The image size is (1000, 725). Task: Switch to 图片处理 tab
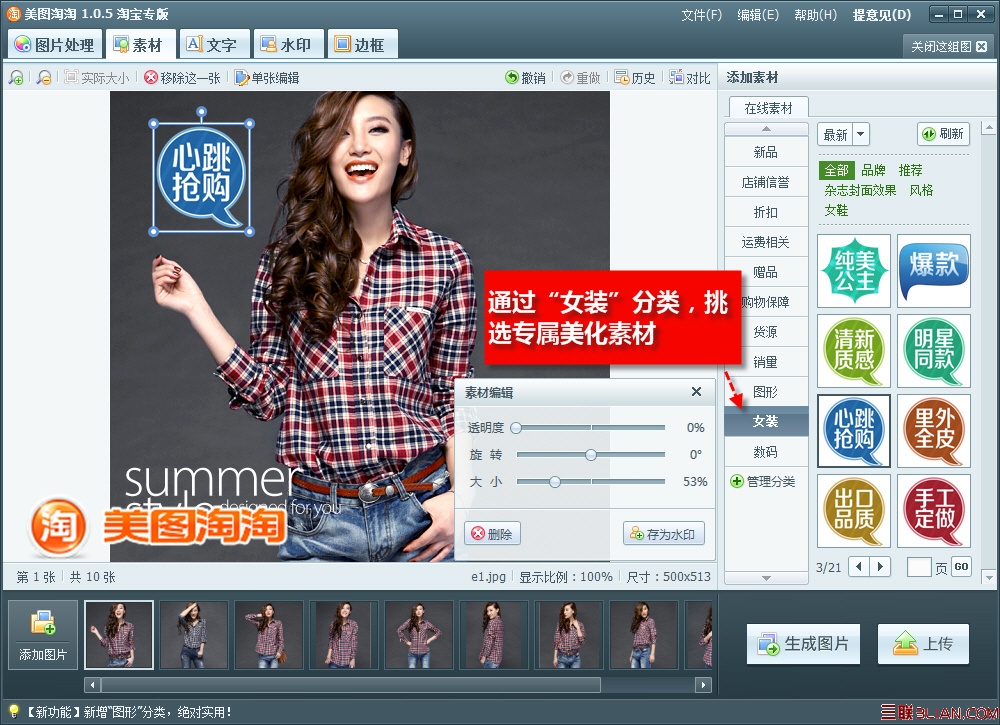[x=55, y=44]
